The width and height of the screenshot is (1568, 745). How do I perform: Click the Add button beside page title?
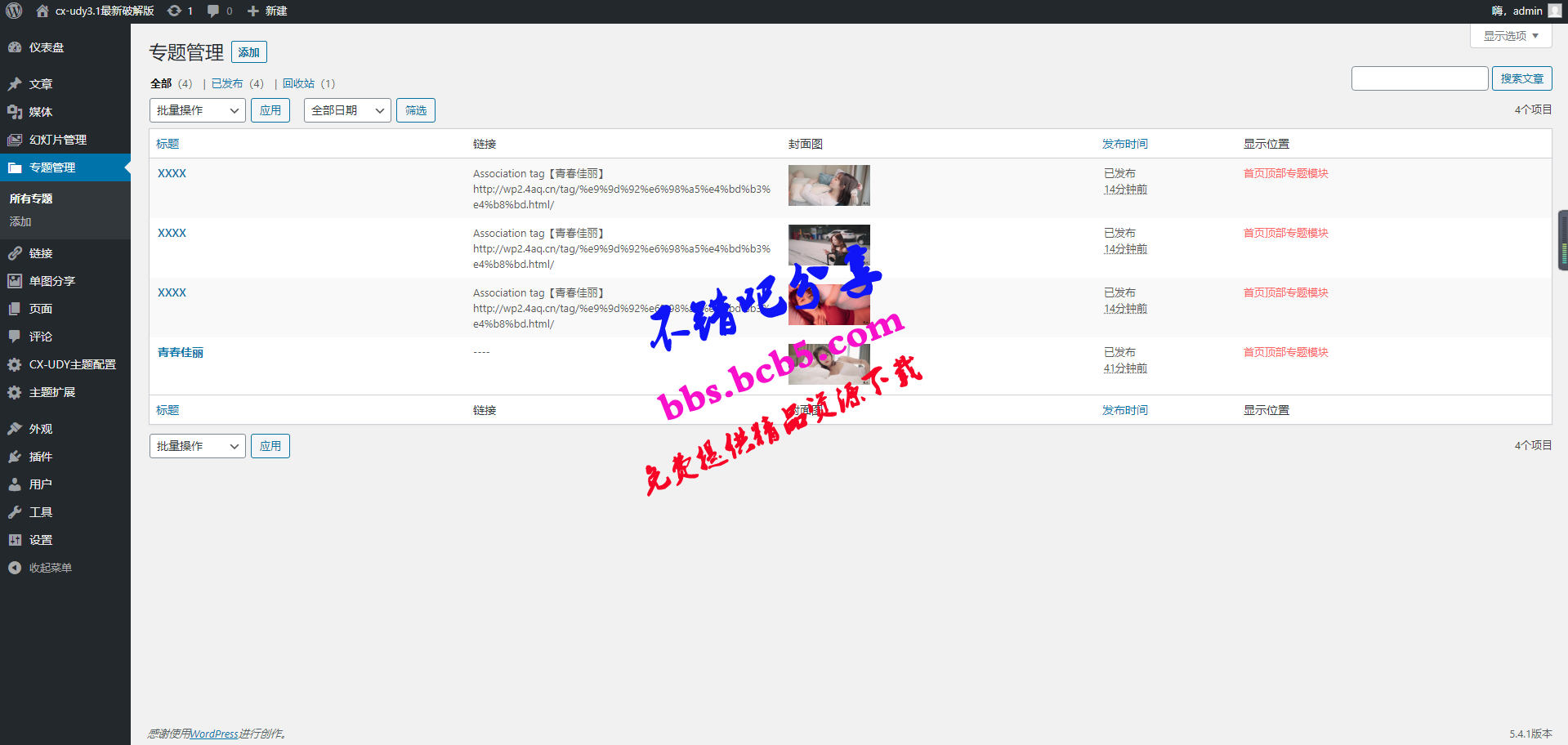tap(249, 52)
